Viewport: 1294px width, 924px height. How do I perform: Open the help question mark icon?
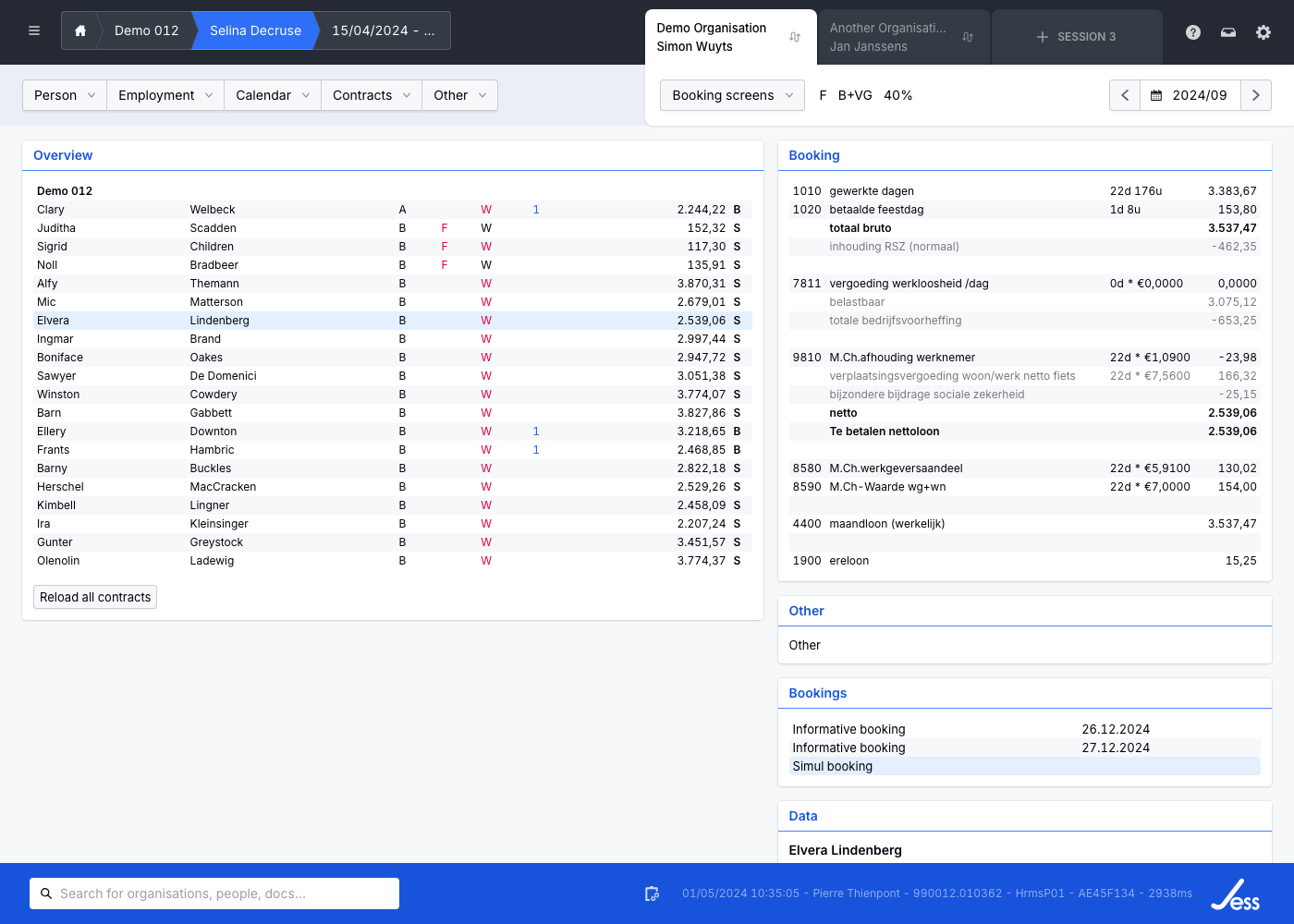point(1193,32)
